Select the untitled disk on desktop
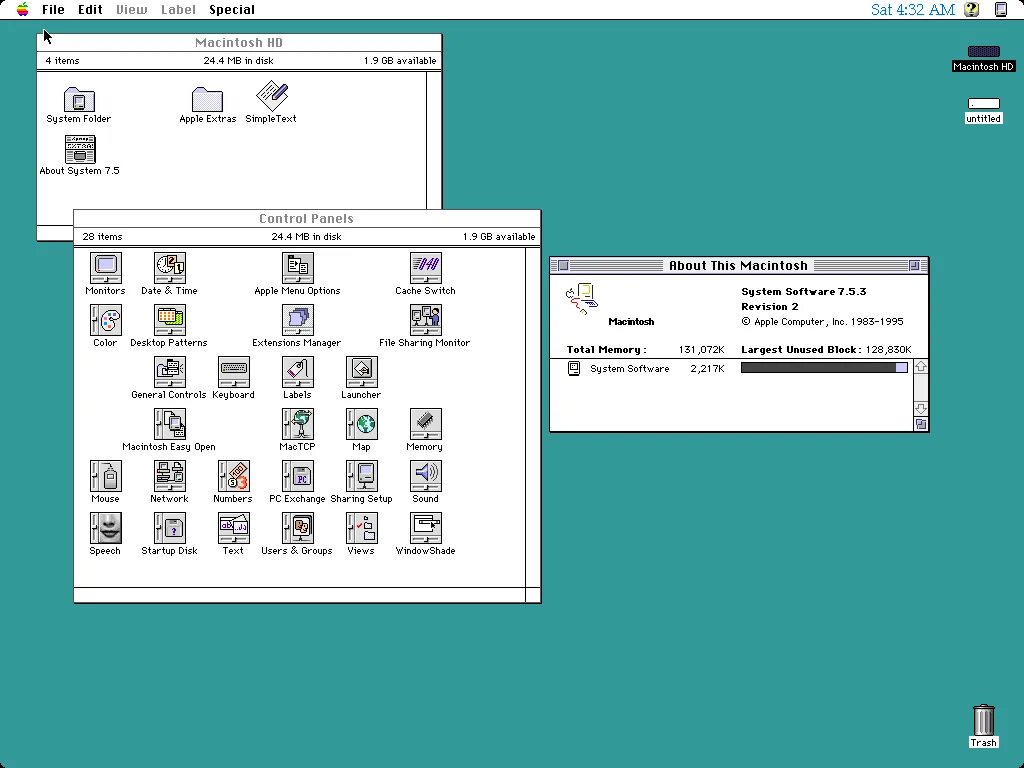Image resolution: width=1024 pixels, height=768 pixels. coord(983,104)
